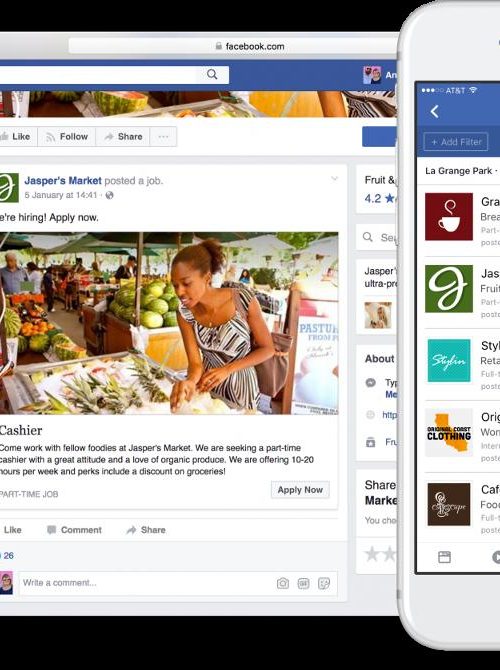The height and width of the screenshot is (670, 500).
Task: Click the globe privacy icon beside post date
Action: (x=109, y=195)
